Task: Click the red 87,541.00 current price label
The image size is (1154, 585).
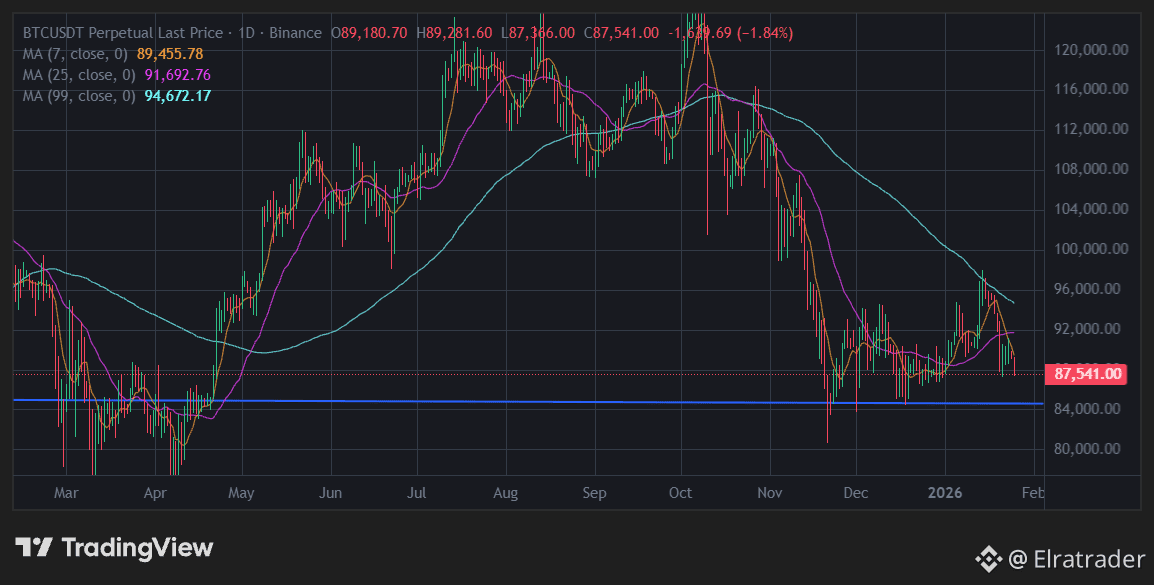Action: click(1088, 374)
